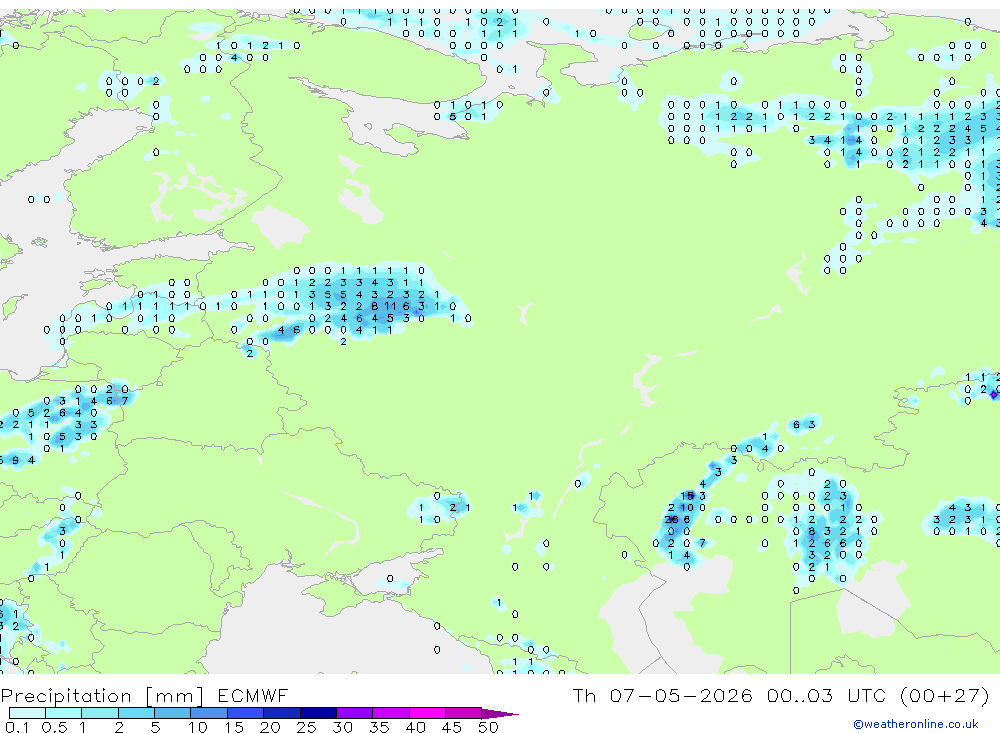The height and width of the screenshot is (733, 1000).
Task: Click the '00..03 UTC' time range
Action: pyautogui.click(x=828, y=695)
